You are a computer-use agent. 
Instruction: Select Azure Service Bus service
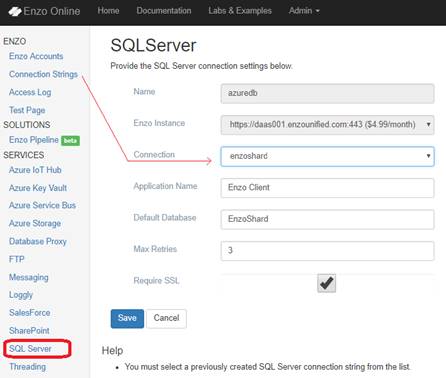[x=42, y=205]
